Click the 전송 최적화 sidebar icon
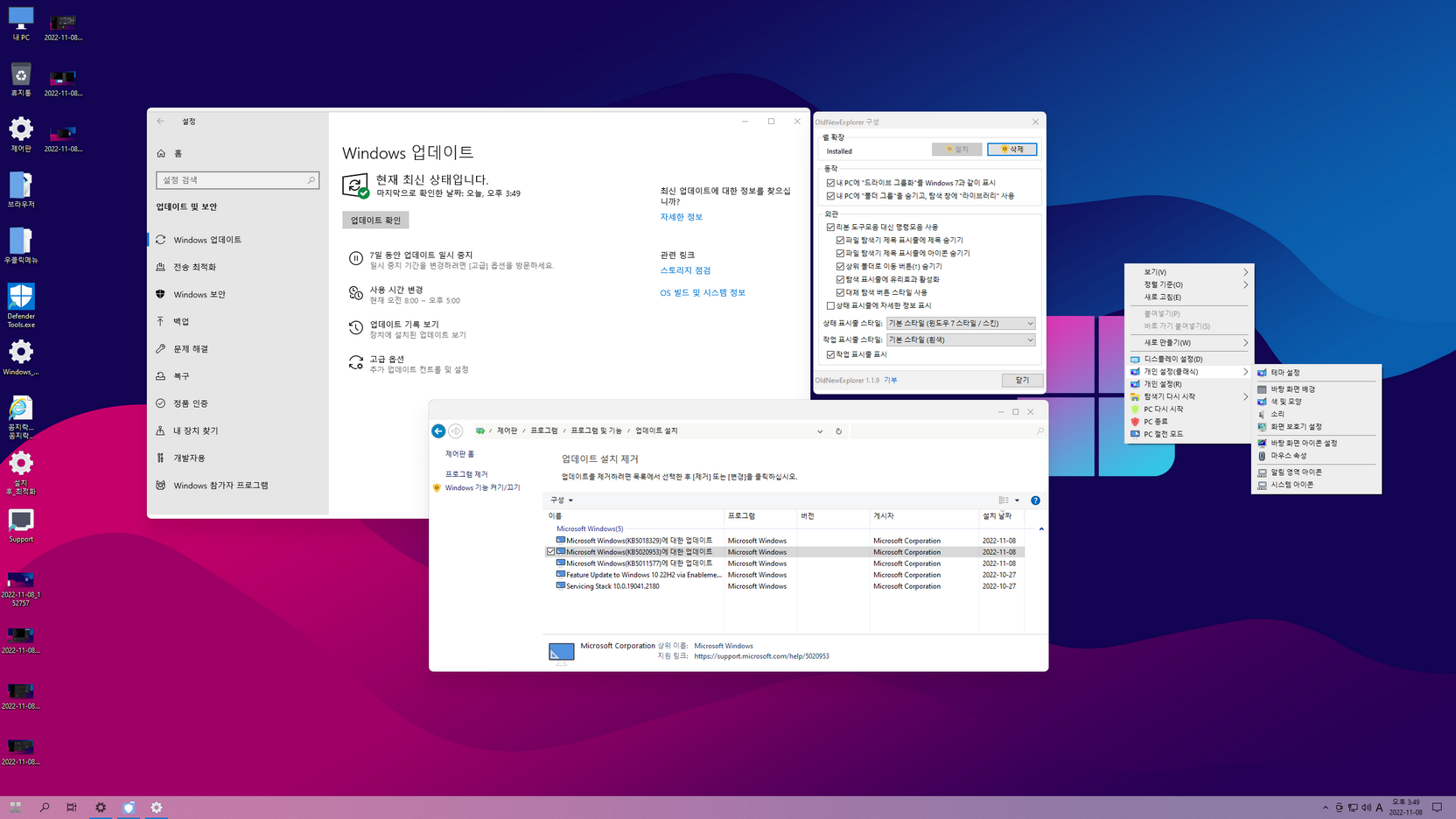The width and height of the screenshot is (1456, 819). (160, 267)
